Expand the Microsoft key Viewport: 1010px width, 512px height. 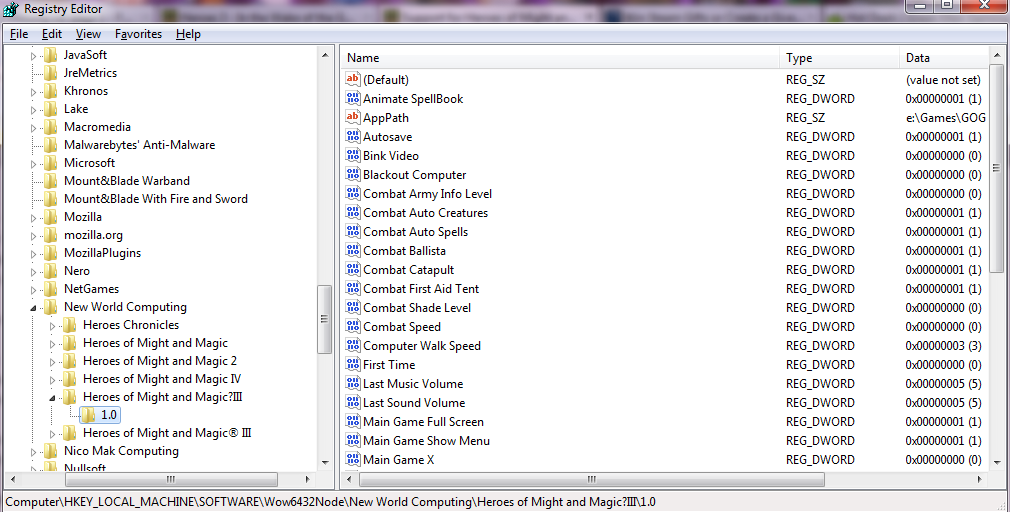[x=33, y=164]
